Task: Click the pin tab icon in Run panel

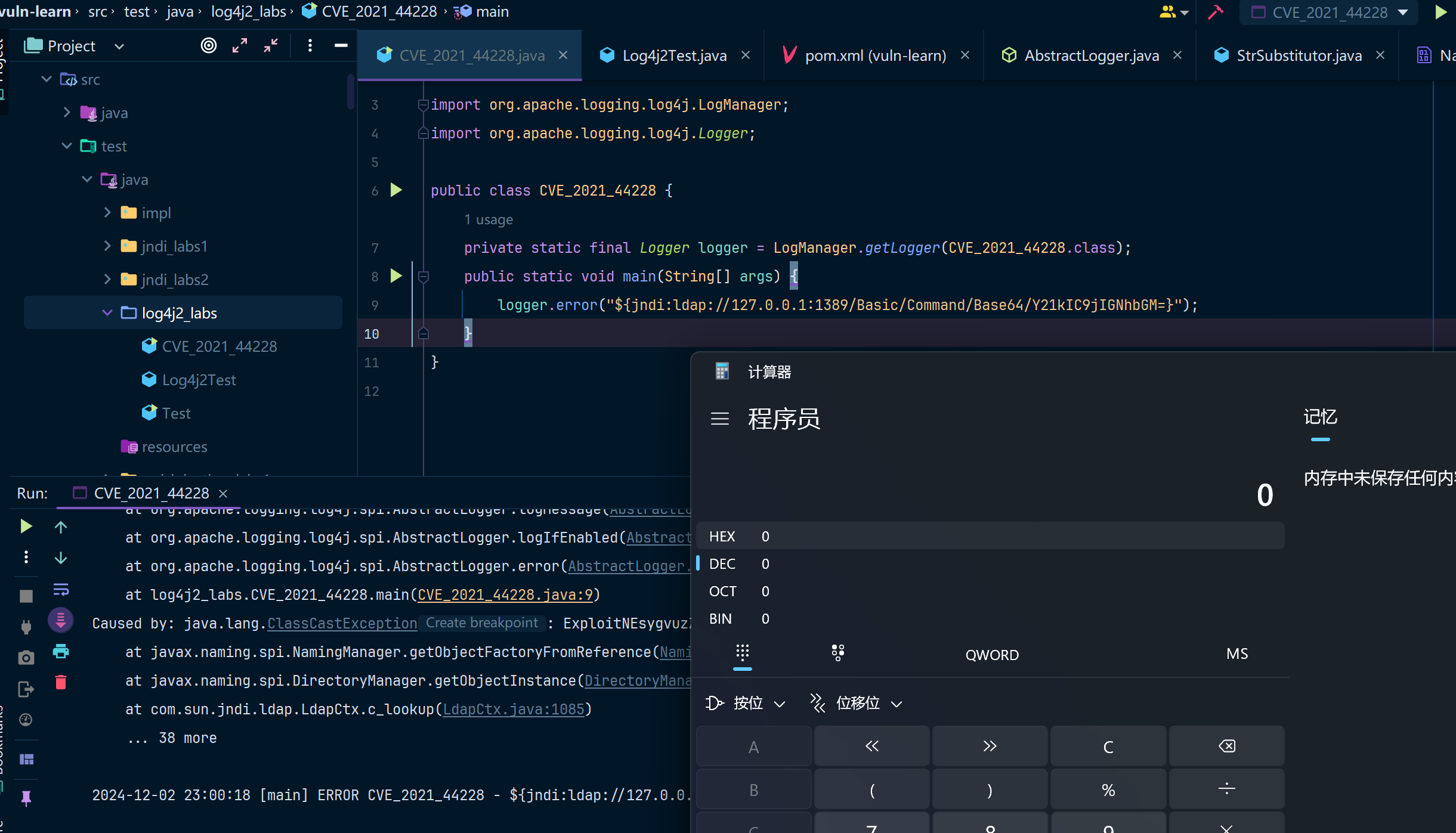Action: pos(26,798)
